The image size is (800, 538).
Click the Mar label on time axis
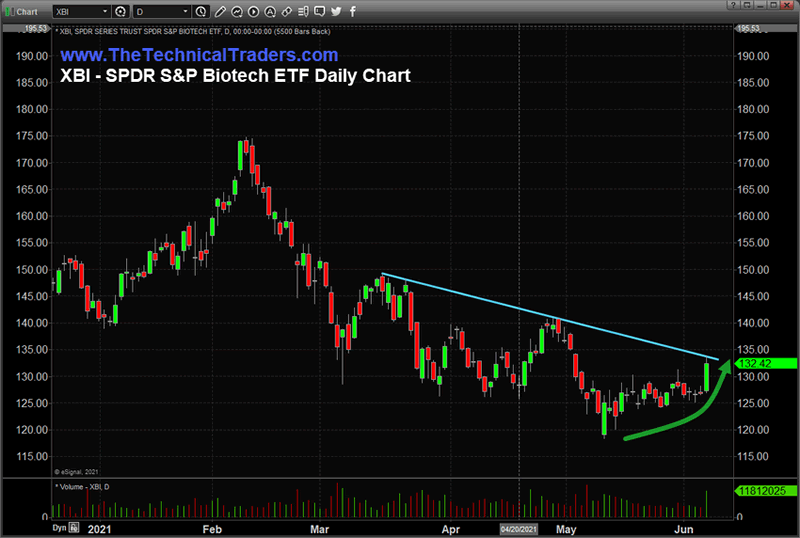319,529
